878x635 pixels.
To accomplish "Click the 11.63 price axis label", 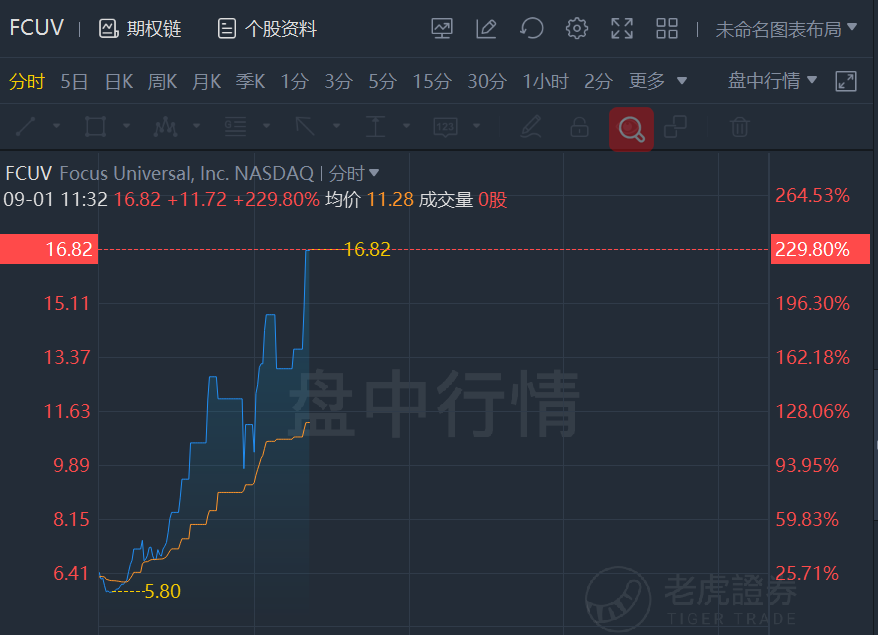I will (67, 412).
